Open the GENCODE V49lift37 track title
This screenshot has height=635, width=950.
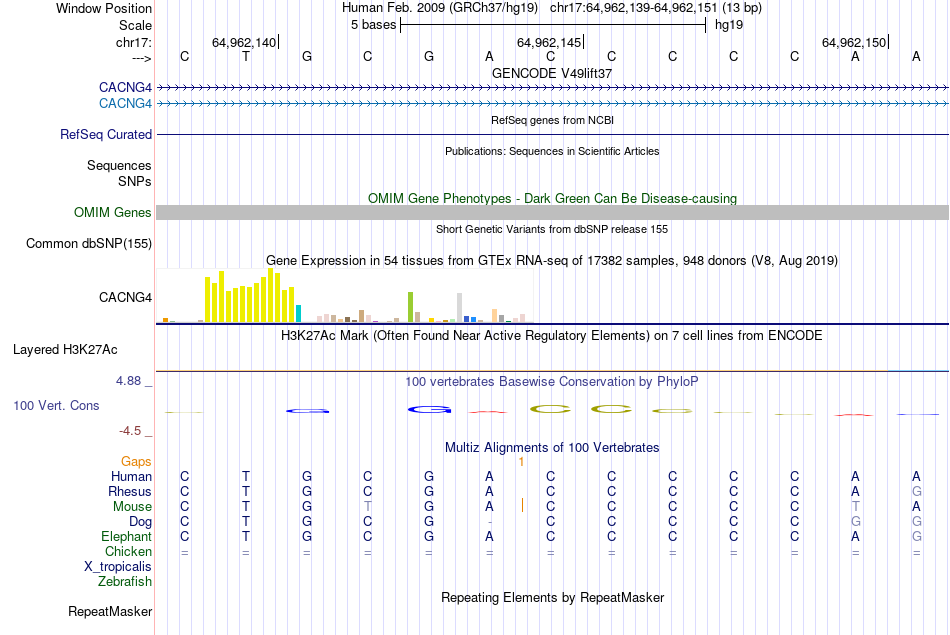552,73
